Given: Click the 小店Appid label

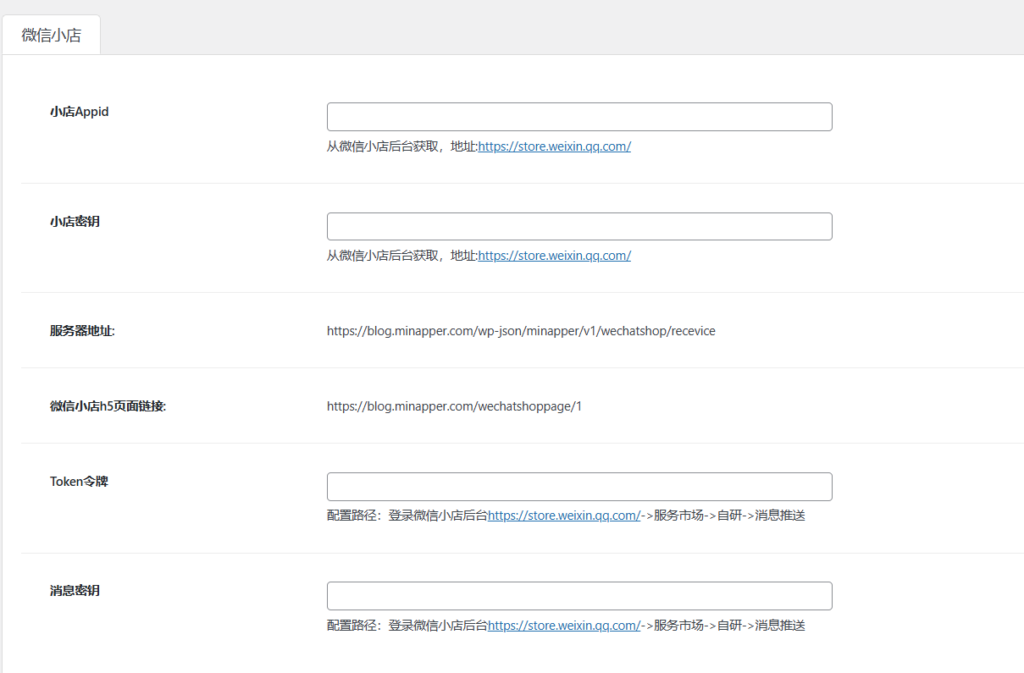Looking at the screenshot, I should (x=79, y=112).
